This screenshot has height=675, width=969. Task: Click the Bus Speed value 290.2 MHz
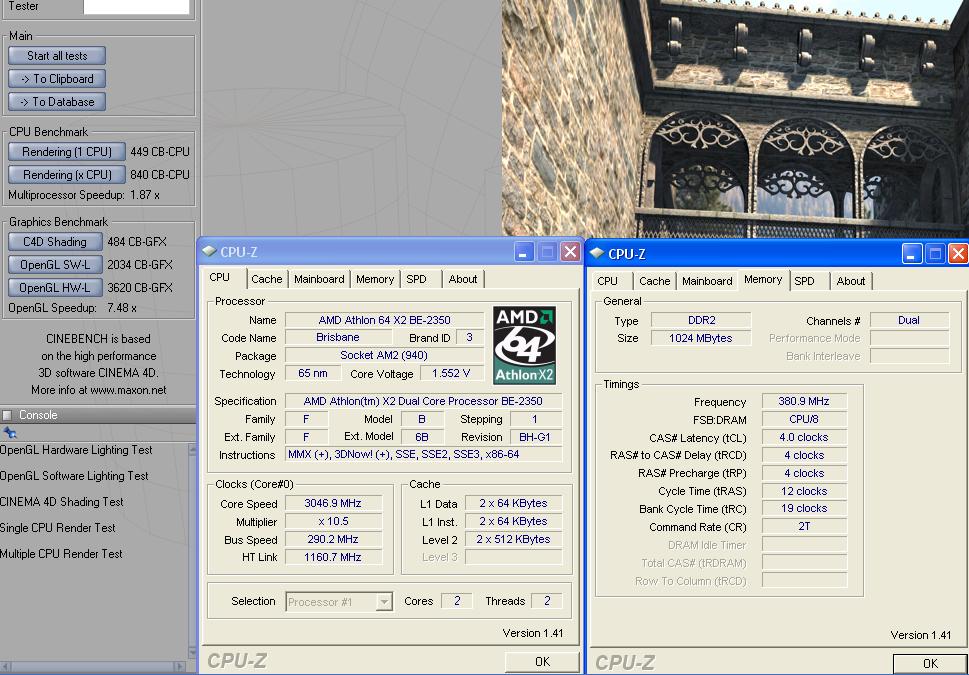[x=333, y=539]
